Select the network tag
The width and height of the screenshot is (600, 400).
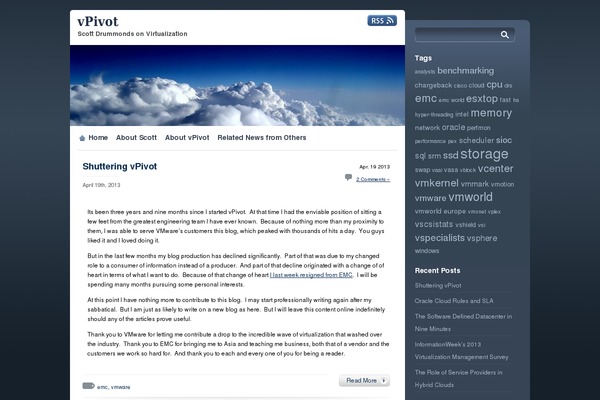(427, 128)
